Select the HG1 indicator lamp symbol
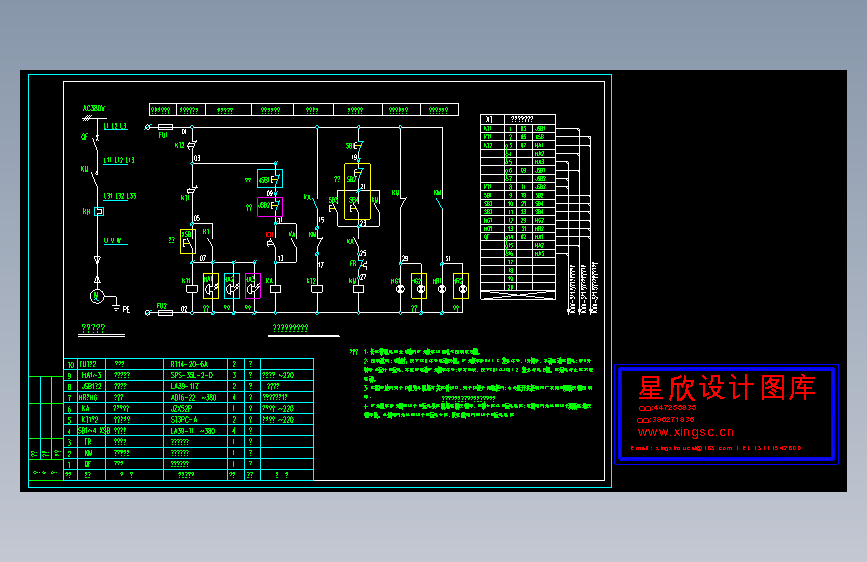 (400, 289)
